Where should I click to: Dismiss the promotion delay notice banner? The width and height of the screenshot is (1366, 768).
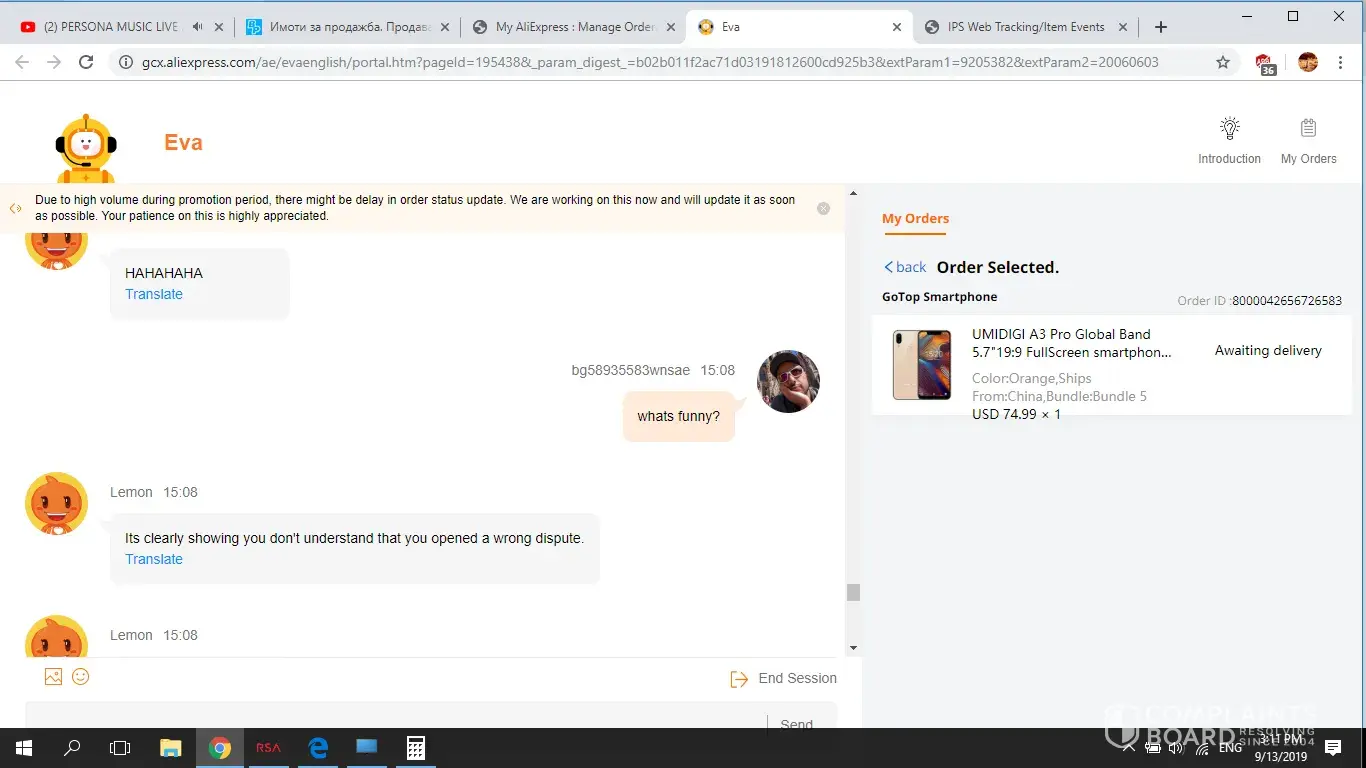[x=823, y=209]
